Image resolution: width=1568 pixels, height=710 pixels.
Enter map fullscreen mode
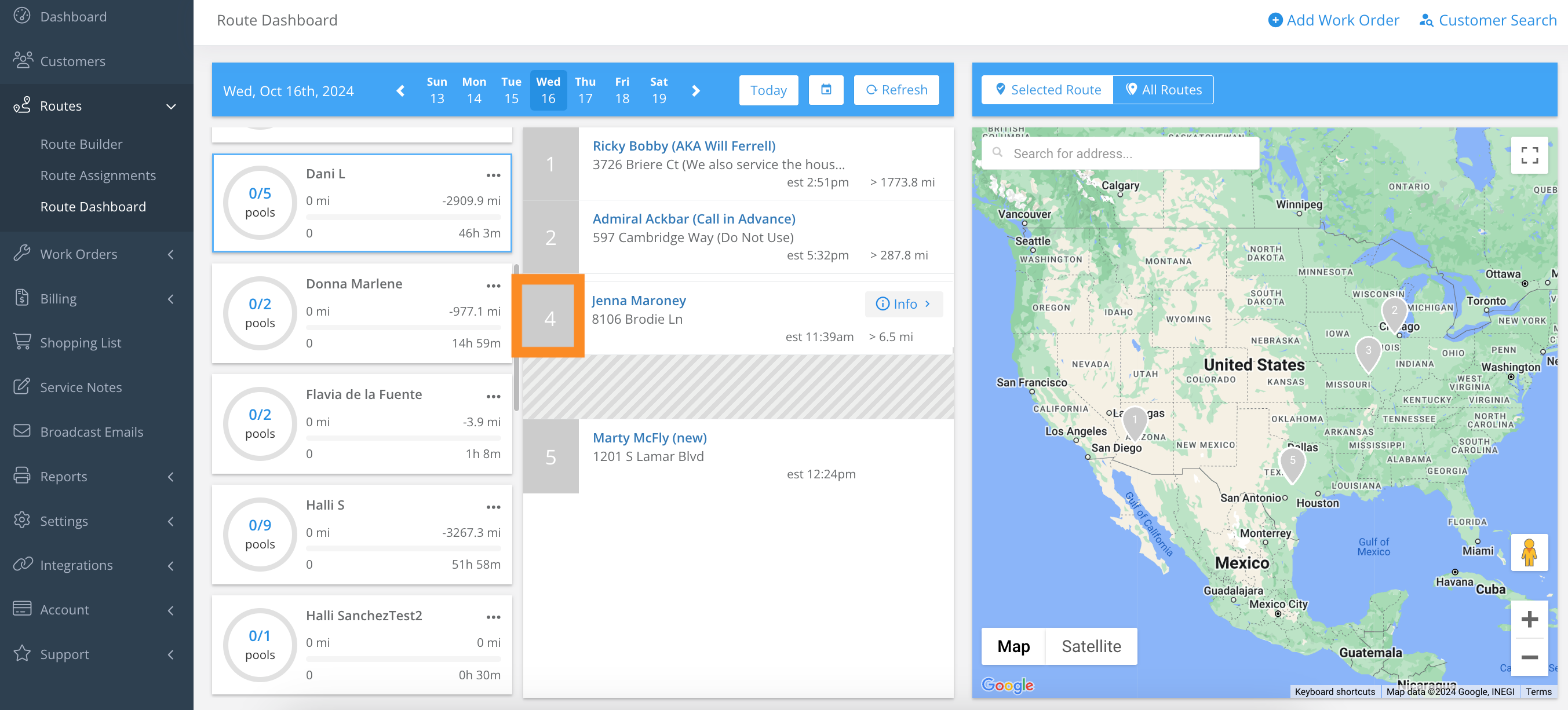pos(1529,155)
